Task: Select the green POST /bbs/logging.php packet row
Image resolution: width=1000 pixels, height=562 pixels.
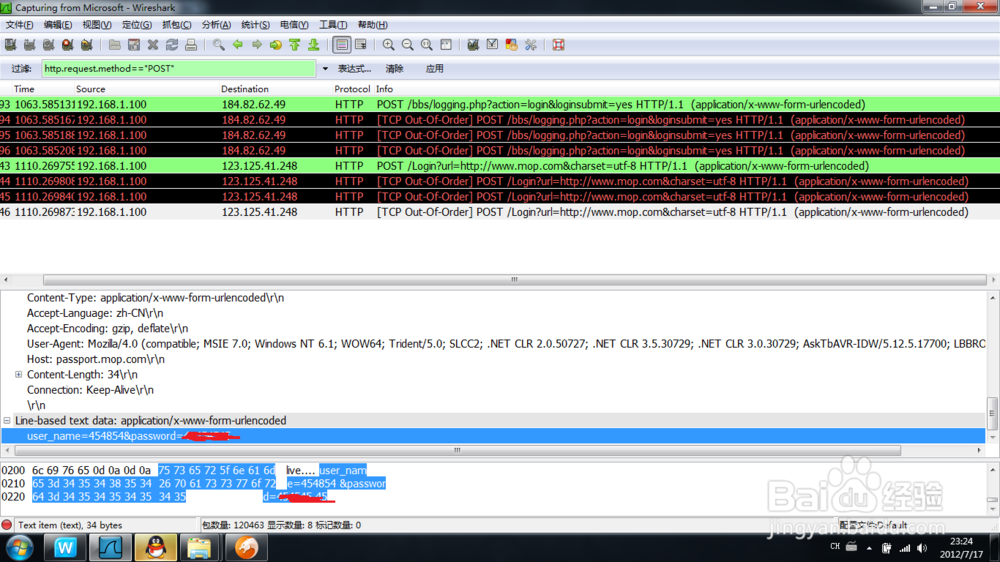Action: tap(500, 105)
